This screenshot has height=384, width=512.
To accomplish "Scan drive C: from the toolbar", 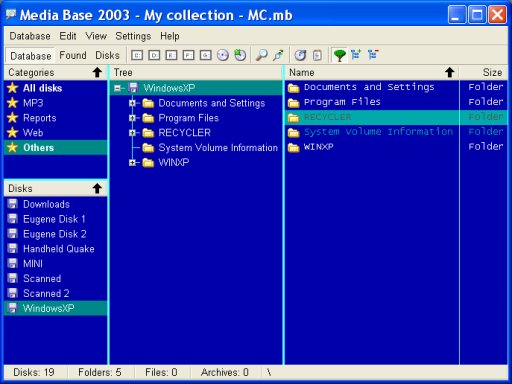I will pos(137,55).
